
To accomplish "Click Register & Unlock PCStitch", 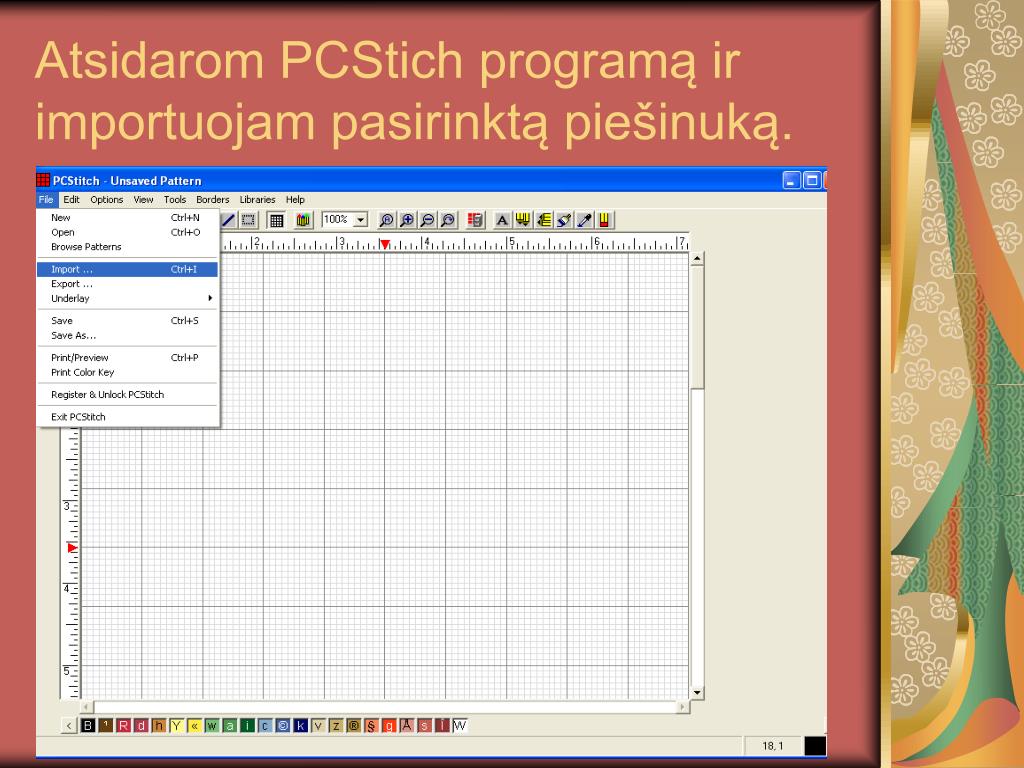I will coord(127,394).
